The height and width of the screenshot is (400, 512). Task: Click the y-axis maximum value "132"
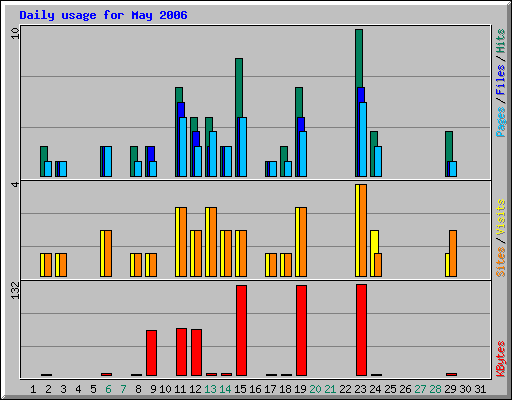15,290
